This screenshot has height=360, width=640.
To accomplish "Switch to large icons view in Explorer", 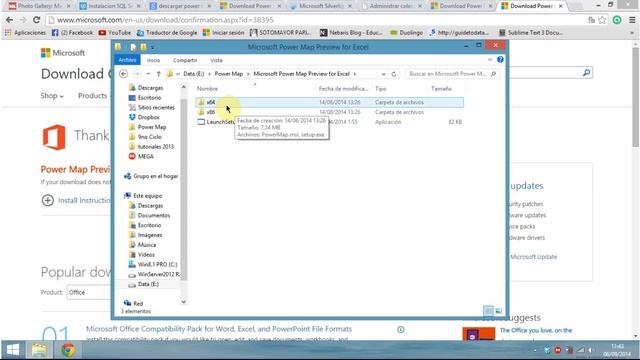I will click(x=499, y=311).
